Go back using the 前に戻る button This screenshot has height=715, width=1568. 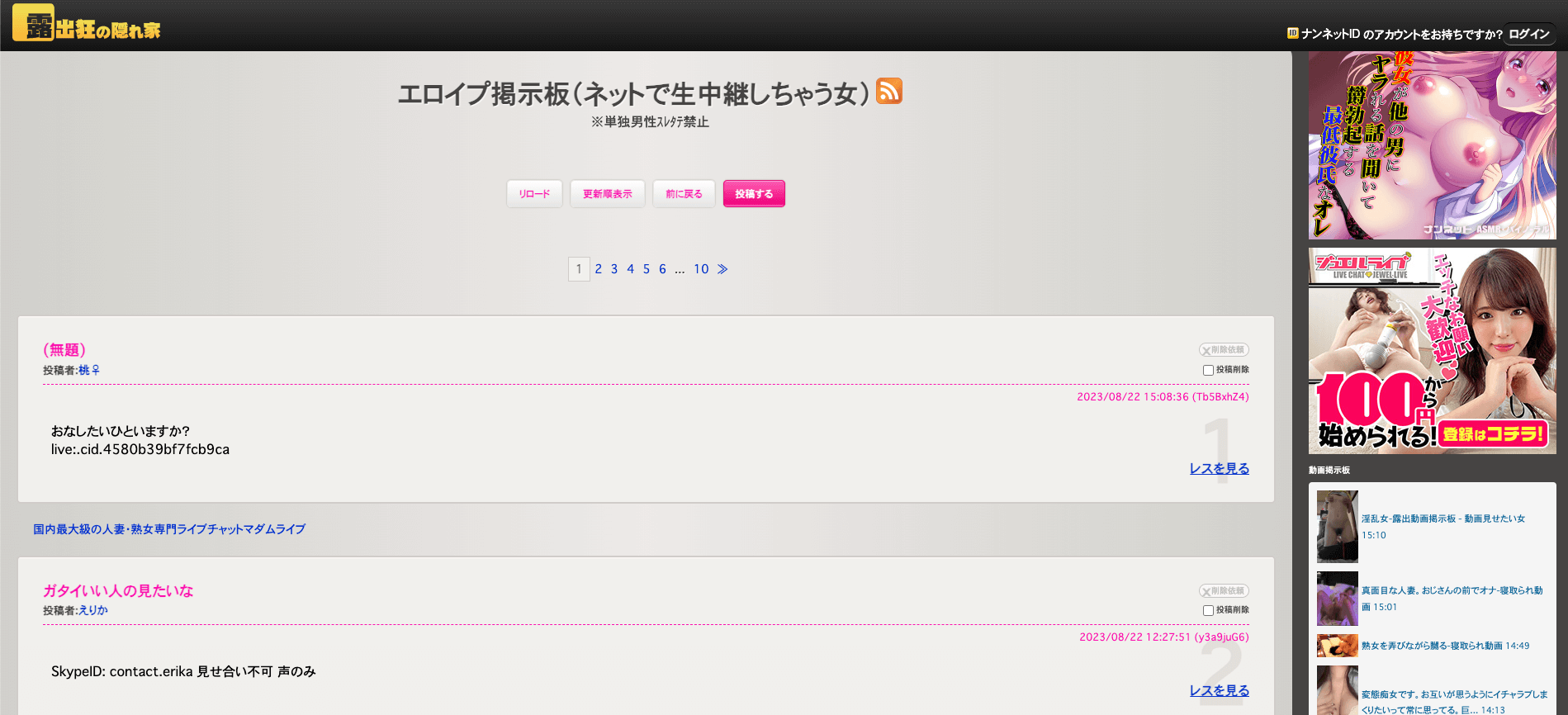(684, 194)
